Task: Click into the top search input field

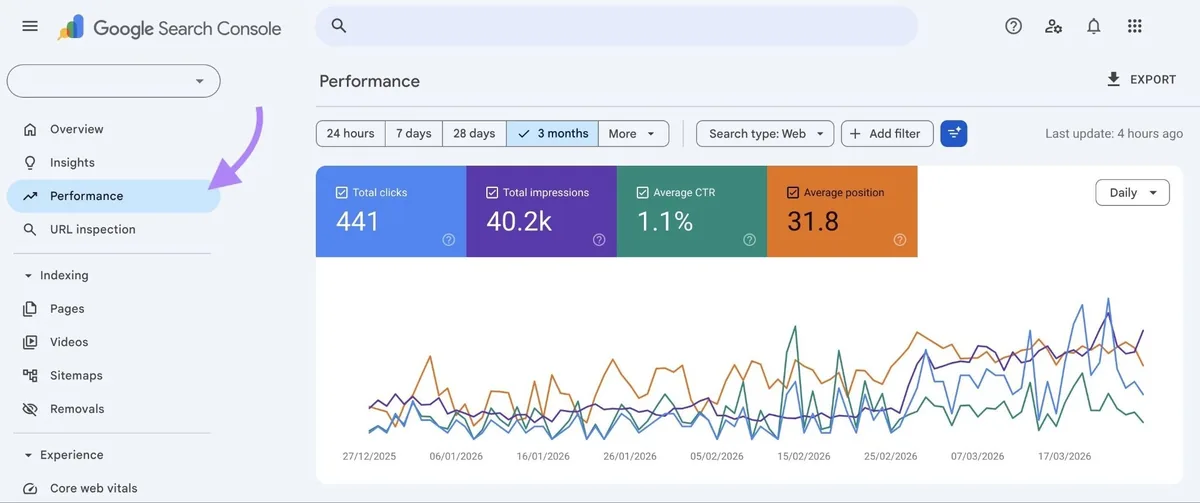Action: (x=617, y=26)
